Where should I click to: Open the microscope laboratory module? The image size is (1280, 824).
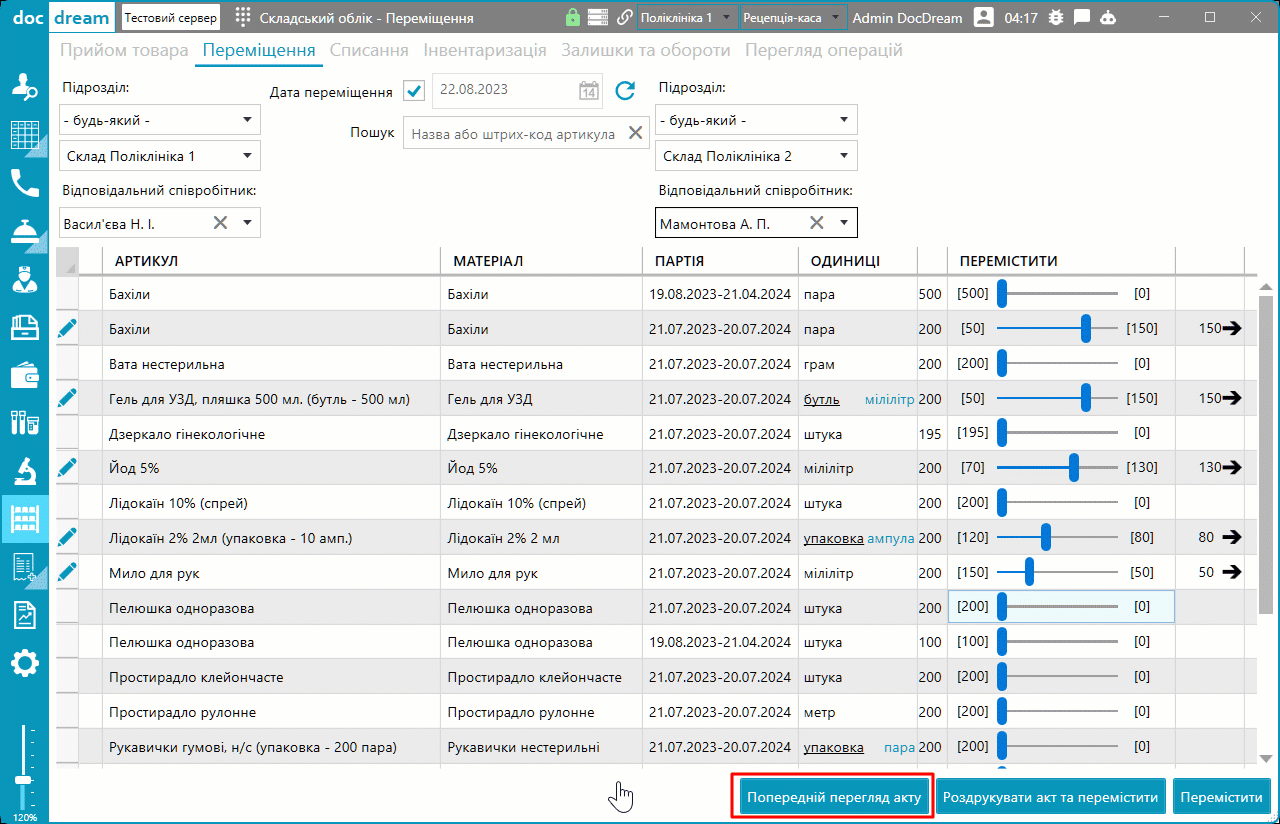click(24, 470)
